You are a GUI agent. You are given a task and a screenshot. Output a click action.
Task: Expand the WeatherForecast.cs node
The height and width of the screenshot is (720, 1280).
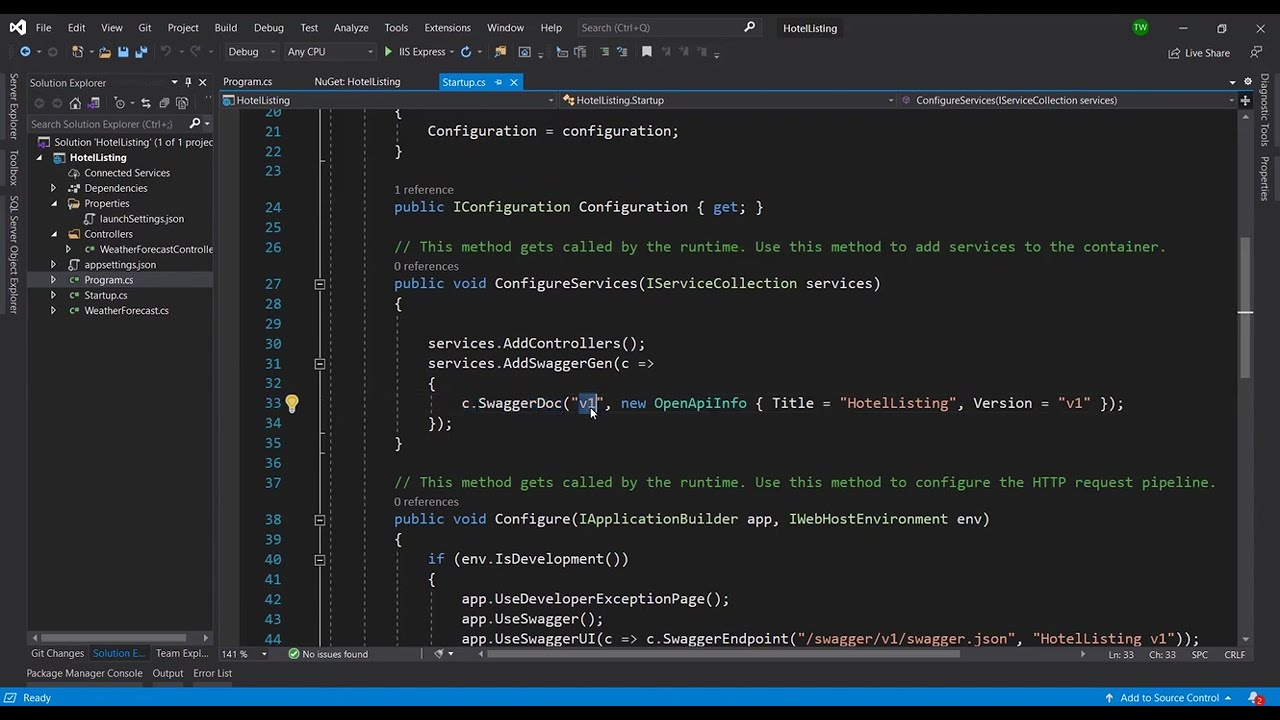coord(53,311)
